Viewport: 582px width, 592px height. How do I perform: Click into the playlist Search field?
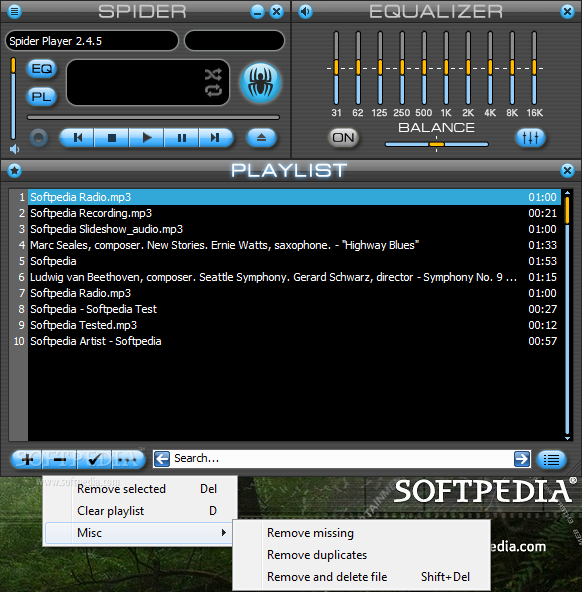pyautogui.click(x=342, y=459)
